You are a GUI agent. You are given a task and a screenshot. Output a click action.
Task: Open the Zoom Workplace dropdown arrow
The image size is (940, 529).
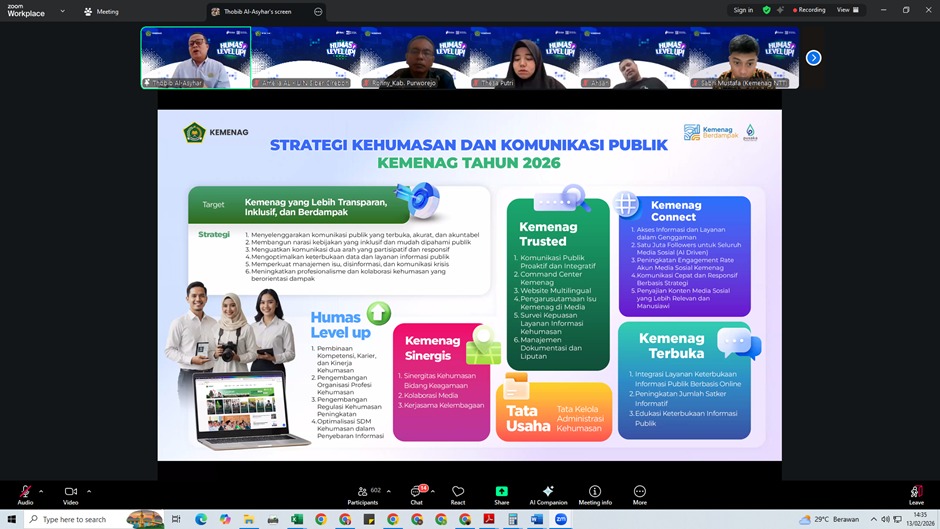62,12
